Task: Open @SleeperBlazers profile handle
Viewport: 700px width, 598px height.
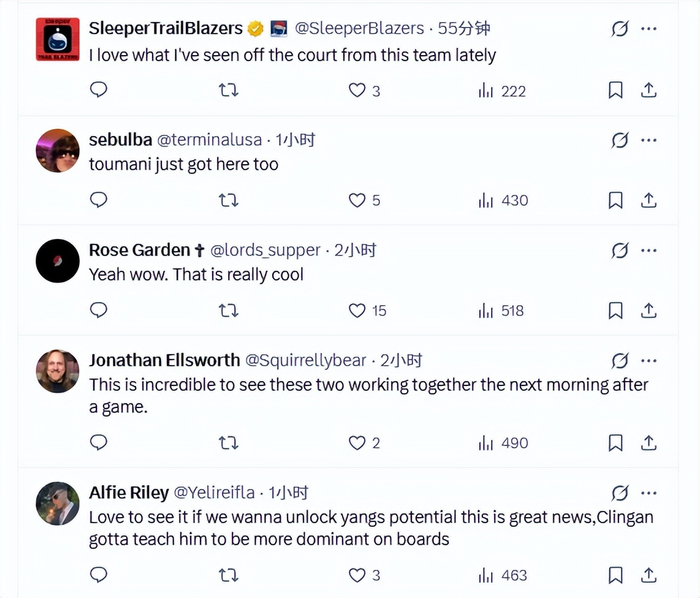Action: point(359,29)
